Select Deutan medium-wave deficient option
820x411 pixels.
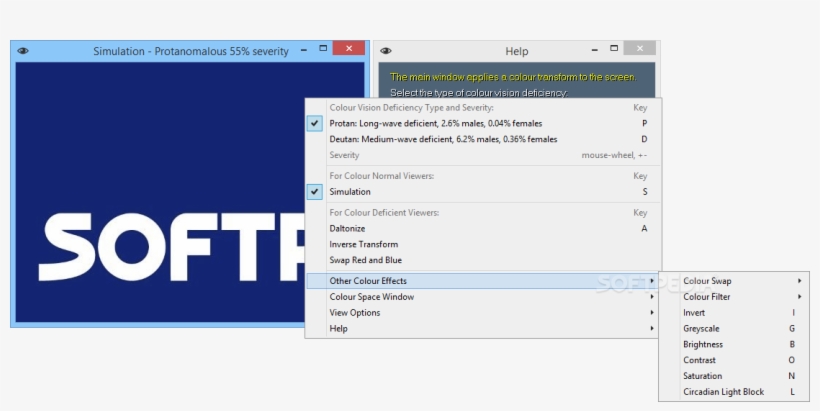tap(443, 139)
